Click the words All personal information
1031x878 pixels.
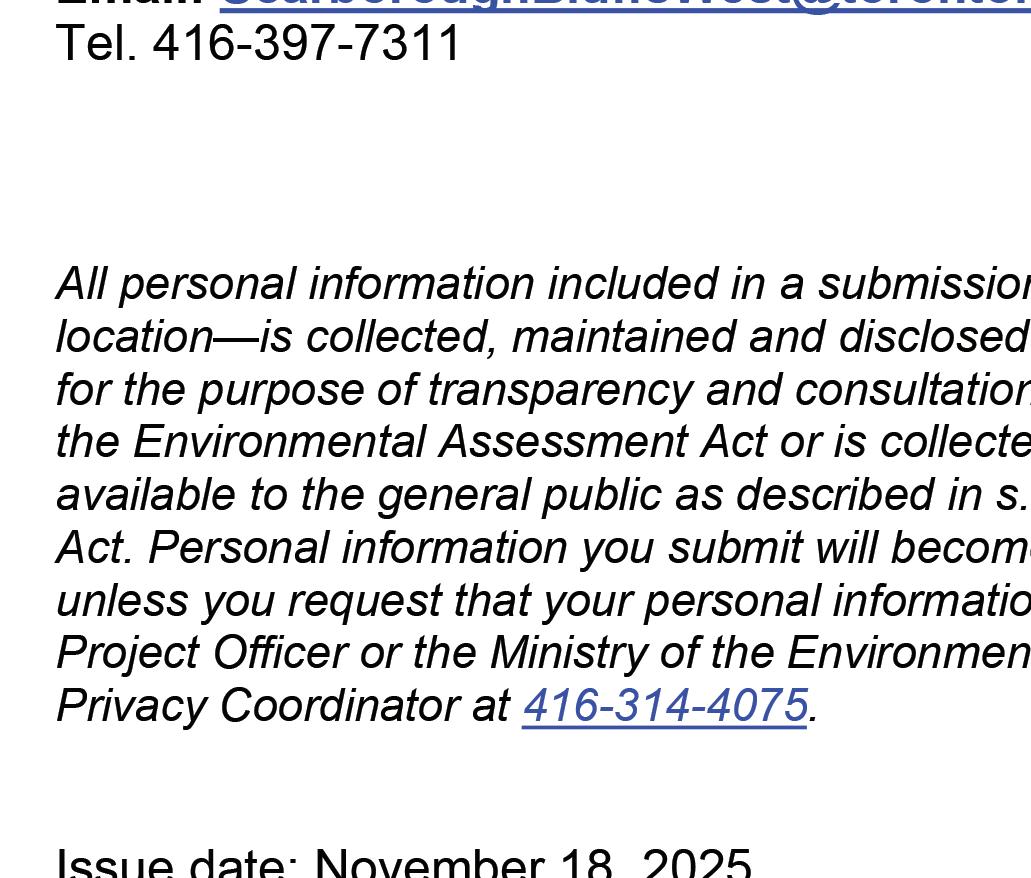coord(295,283)
